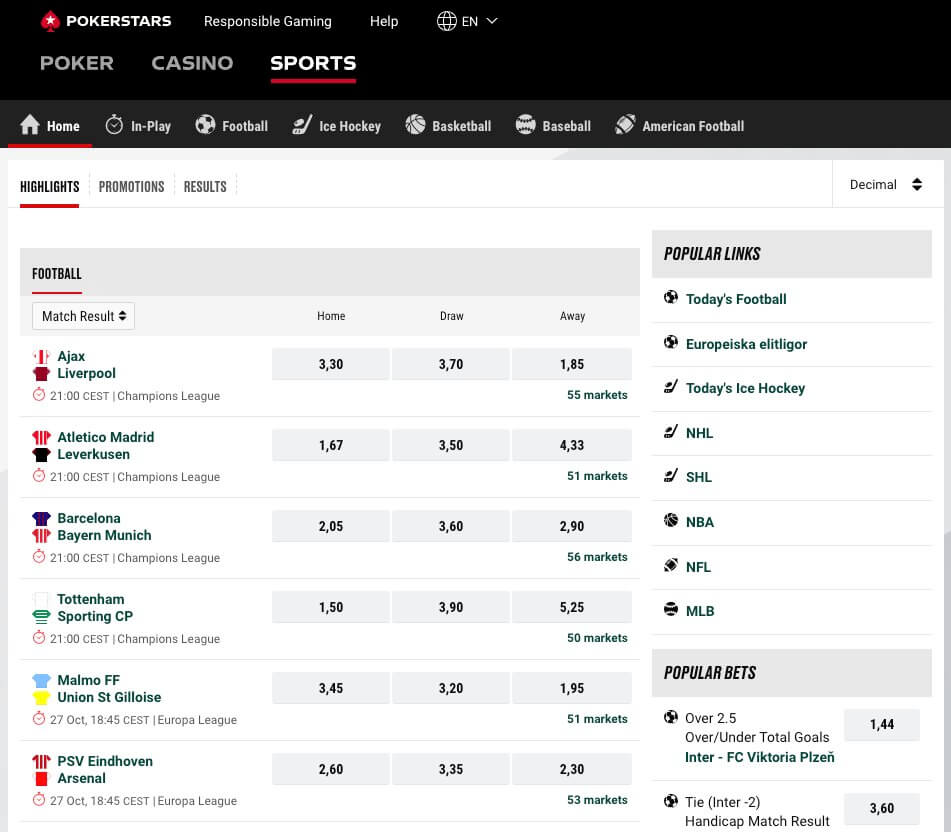This screenshot has height=832, width=951.
Task: Select the Football section heading tab
Action: pos(56,274)
